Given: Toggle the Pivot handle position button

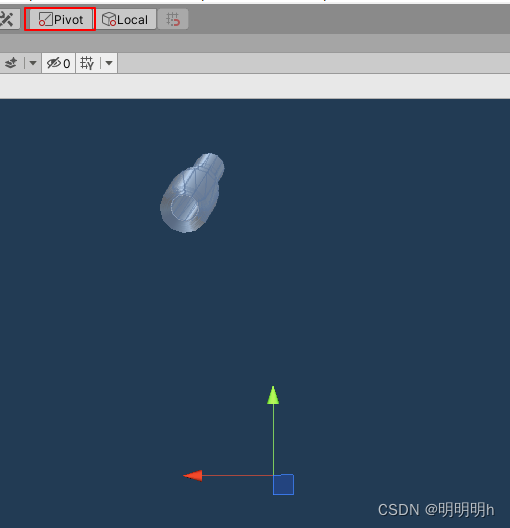Looking at the screenshot, I should (x=61, y=19).
